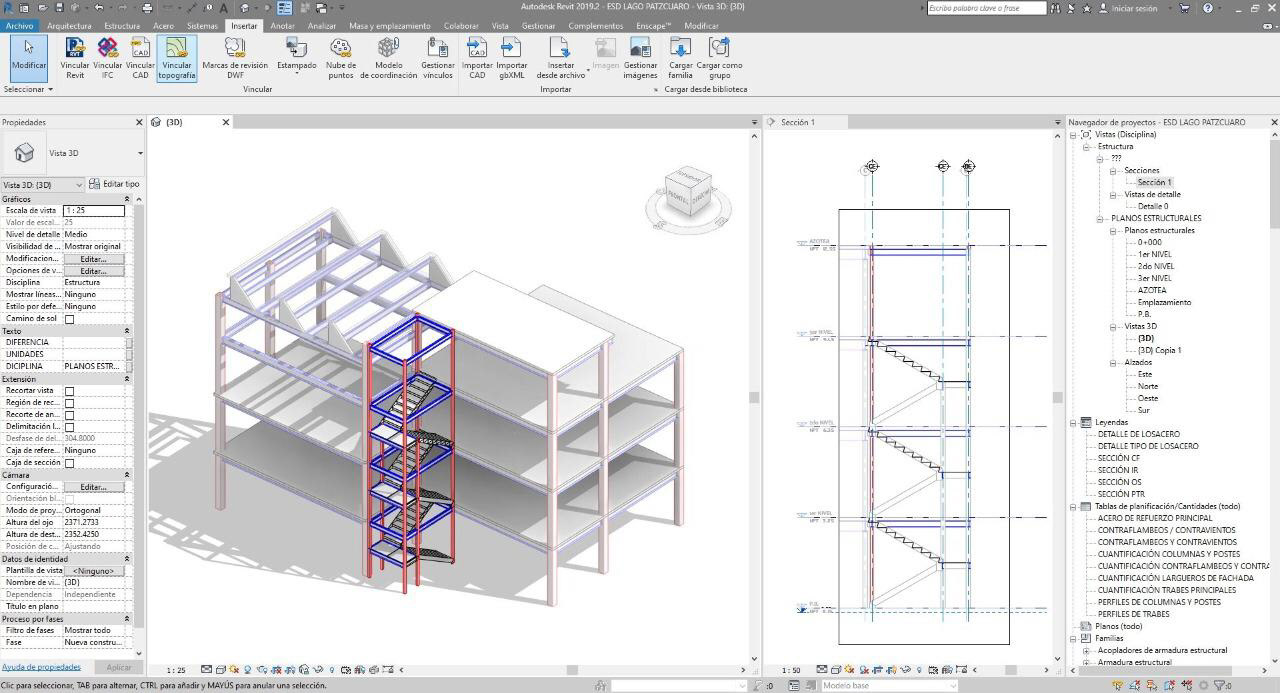Activate the Sección 1 view tab
Screen dimensions: 1280x693
[797, 122]
